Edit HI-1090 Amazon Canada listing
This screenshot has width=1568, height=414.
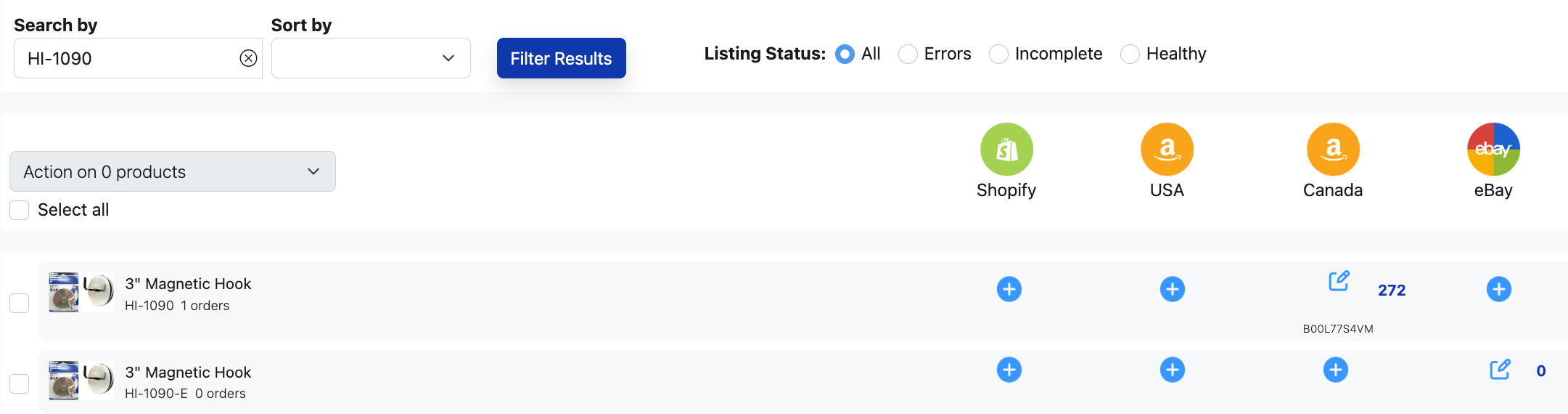(1339, 280)
